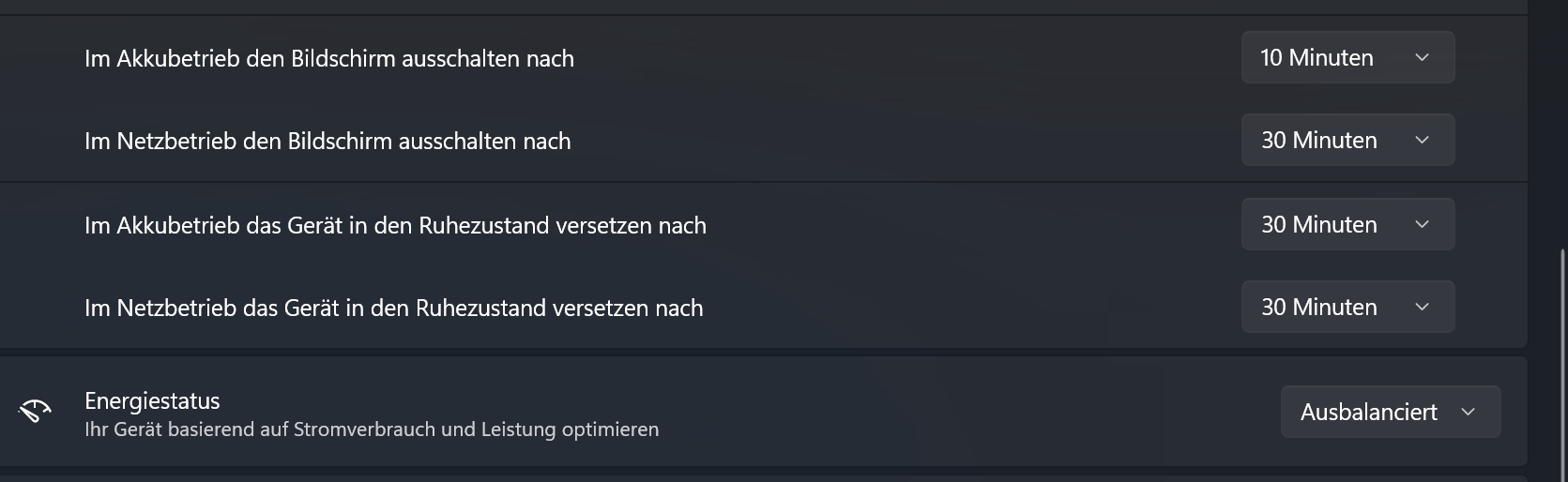Click the chevron arrow for Netzbetrieb Bildschirm ausschalten

1422,140
